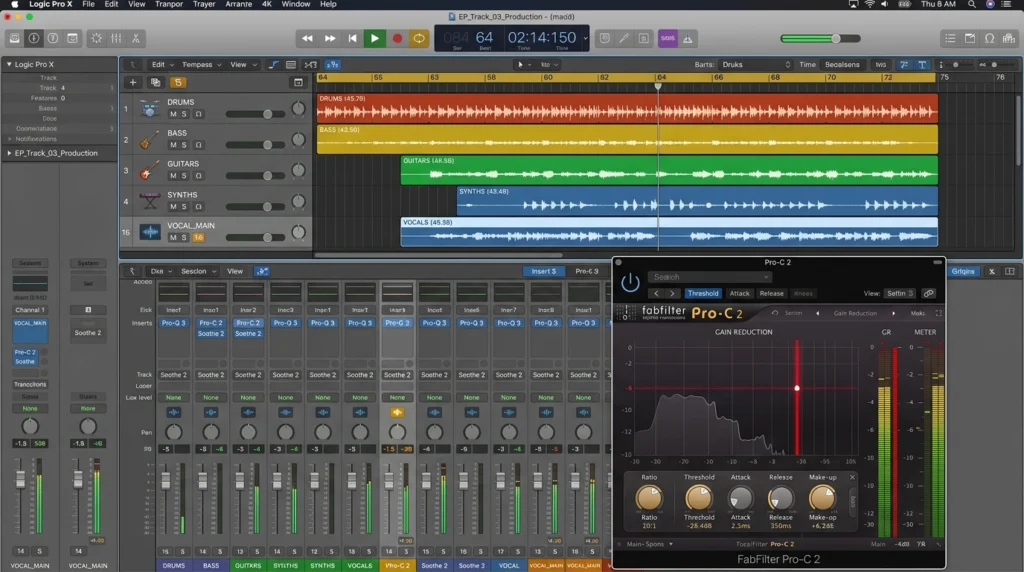The width and height of the screenshot is (1024, 572).
Task: Go to next preset arrow in Pro-C 2
Action: tap(672, 293)
